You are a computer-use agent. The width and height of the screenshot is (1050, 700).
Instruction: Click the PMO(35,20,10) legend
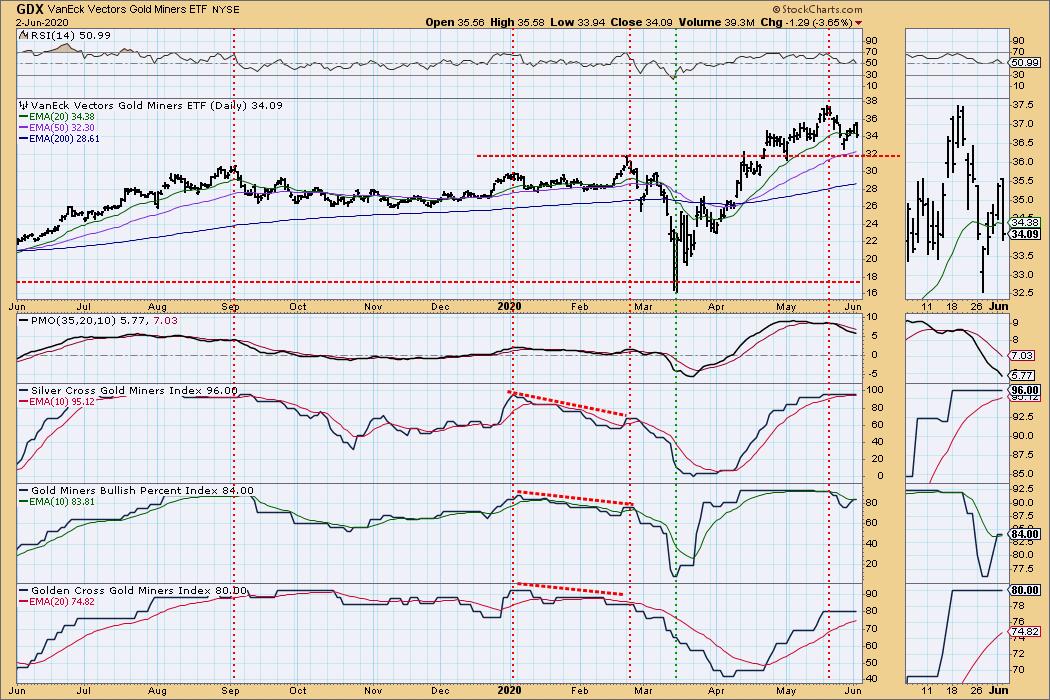click(x=98, y=321)
